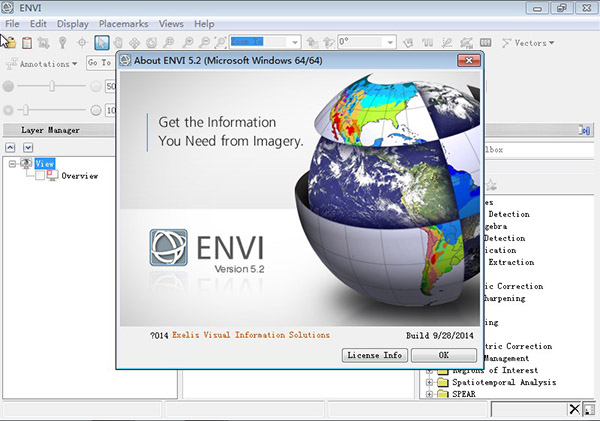Select the Extraction toolbox entry
The width and height of the screenshot is (600, 421).
(511, 262)
